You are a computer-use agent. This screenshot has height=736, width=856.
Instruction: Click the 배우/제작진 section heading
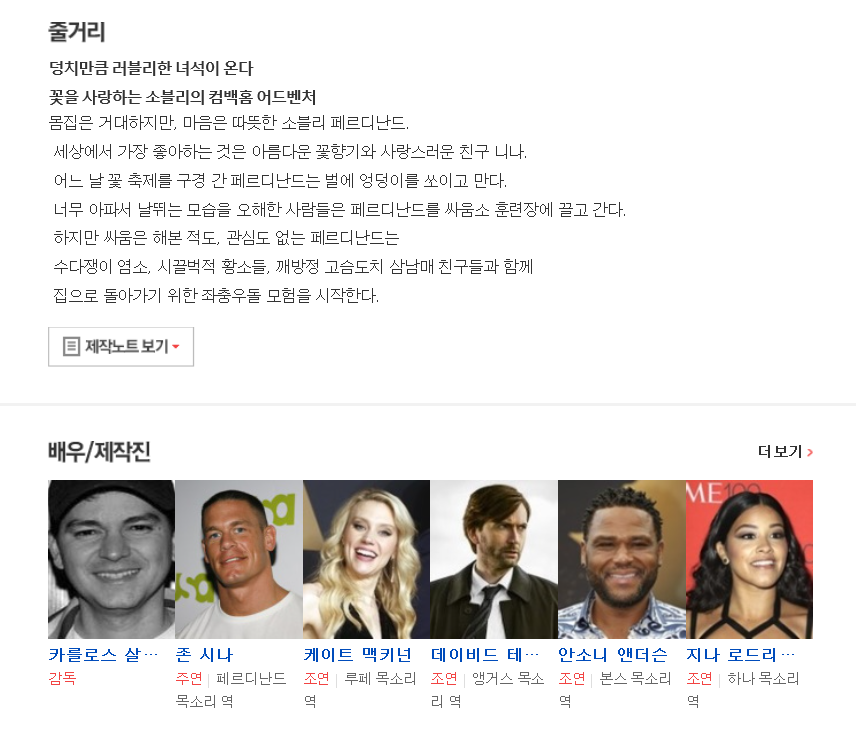[99, 452]
